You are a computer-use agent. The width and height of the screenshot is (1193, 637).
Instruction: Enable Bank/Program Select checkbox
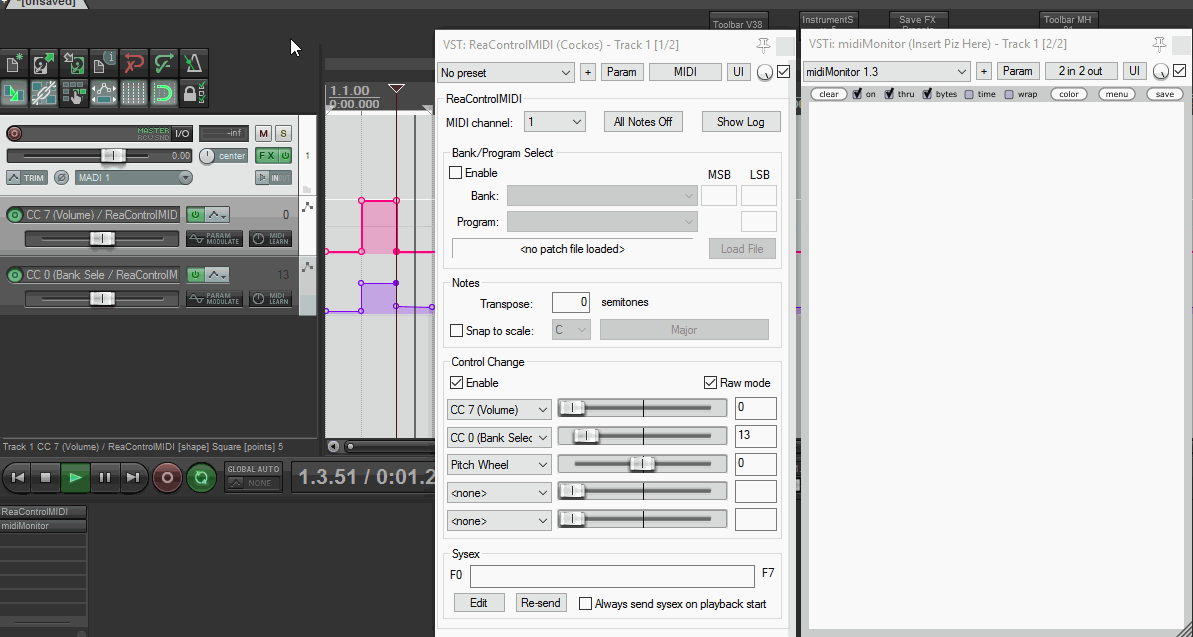pos(456,173)
